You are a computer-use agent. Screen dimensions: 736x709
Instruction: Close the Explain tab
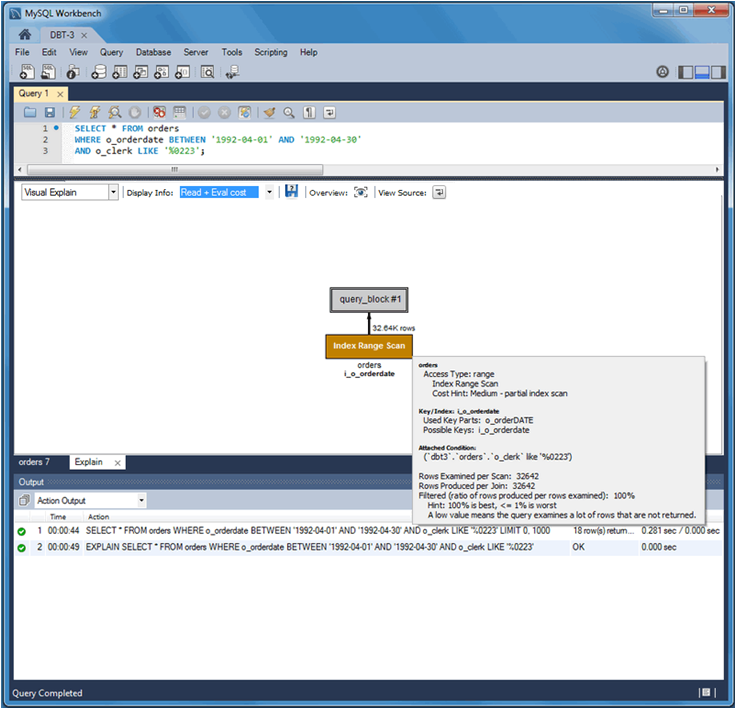(x=117, y=463)
